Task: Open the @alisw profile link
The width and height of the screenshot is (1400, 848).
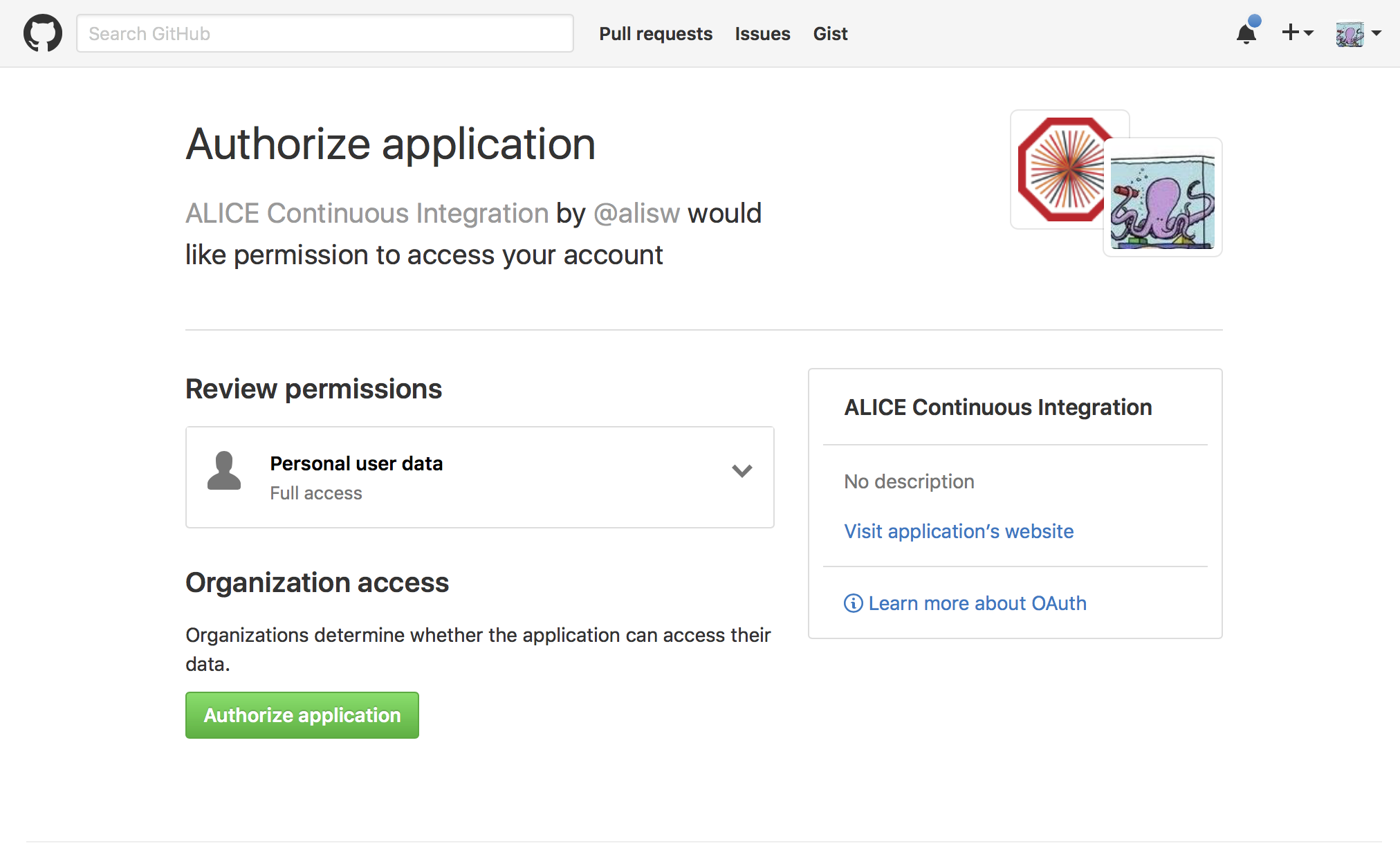Action: (637, 213)
